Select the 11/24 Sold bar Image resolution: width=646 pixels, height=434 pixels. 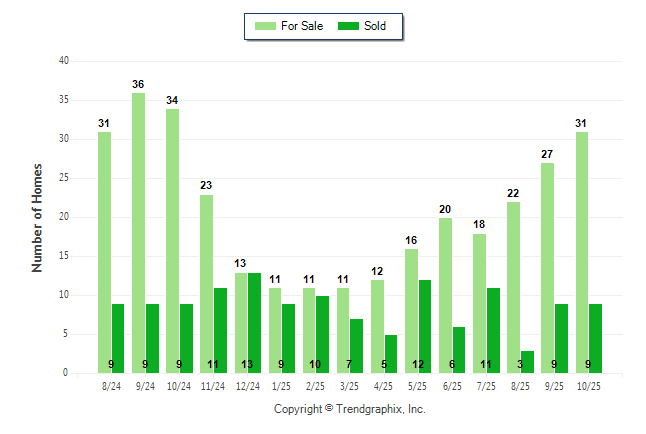point(220,330)
